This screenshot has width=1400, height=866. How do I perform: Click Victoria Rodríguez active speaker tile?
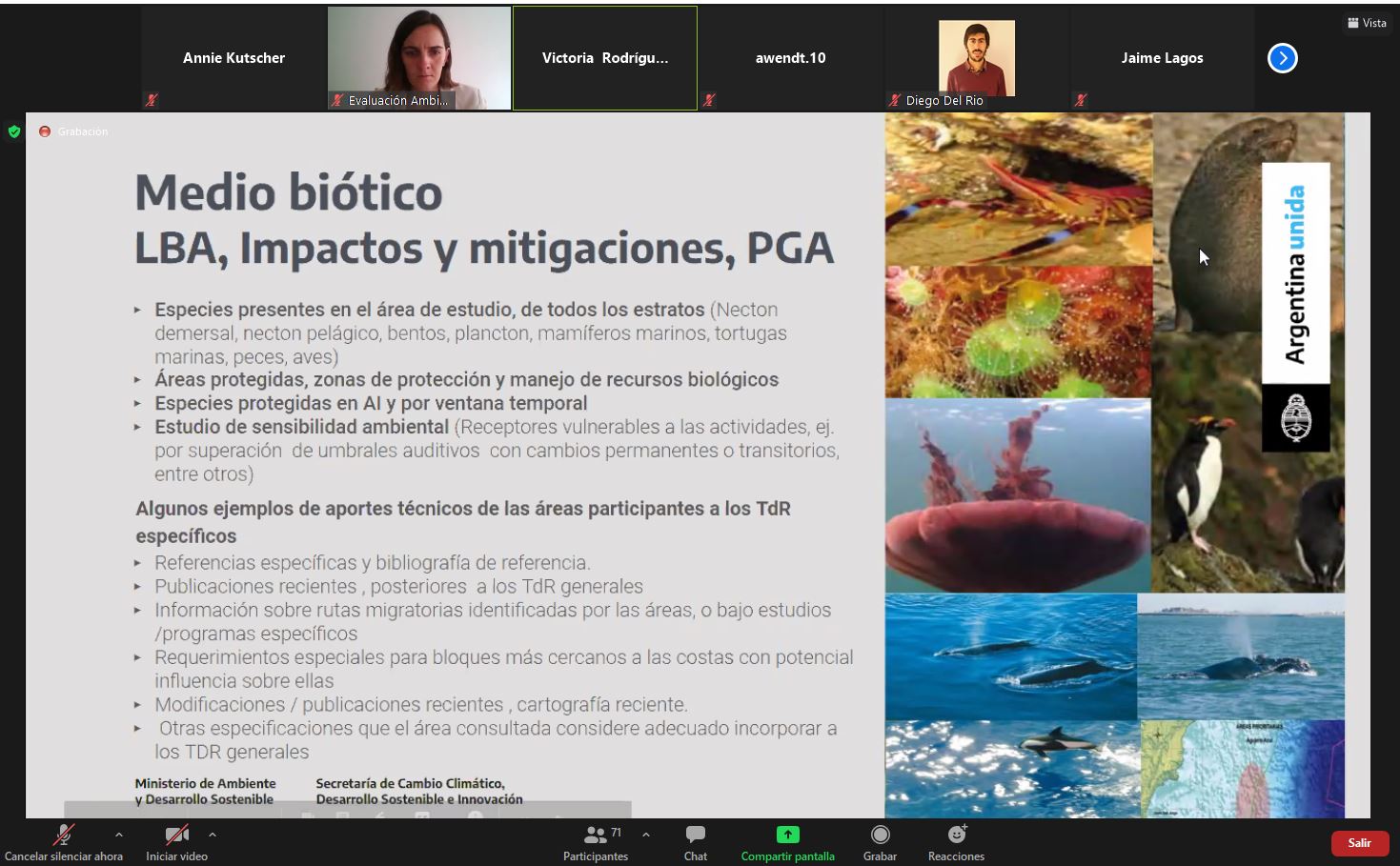[x=605, y=58]
